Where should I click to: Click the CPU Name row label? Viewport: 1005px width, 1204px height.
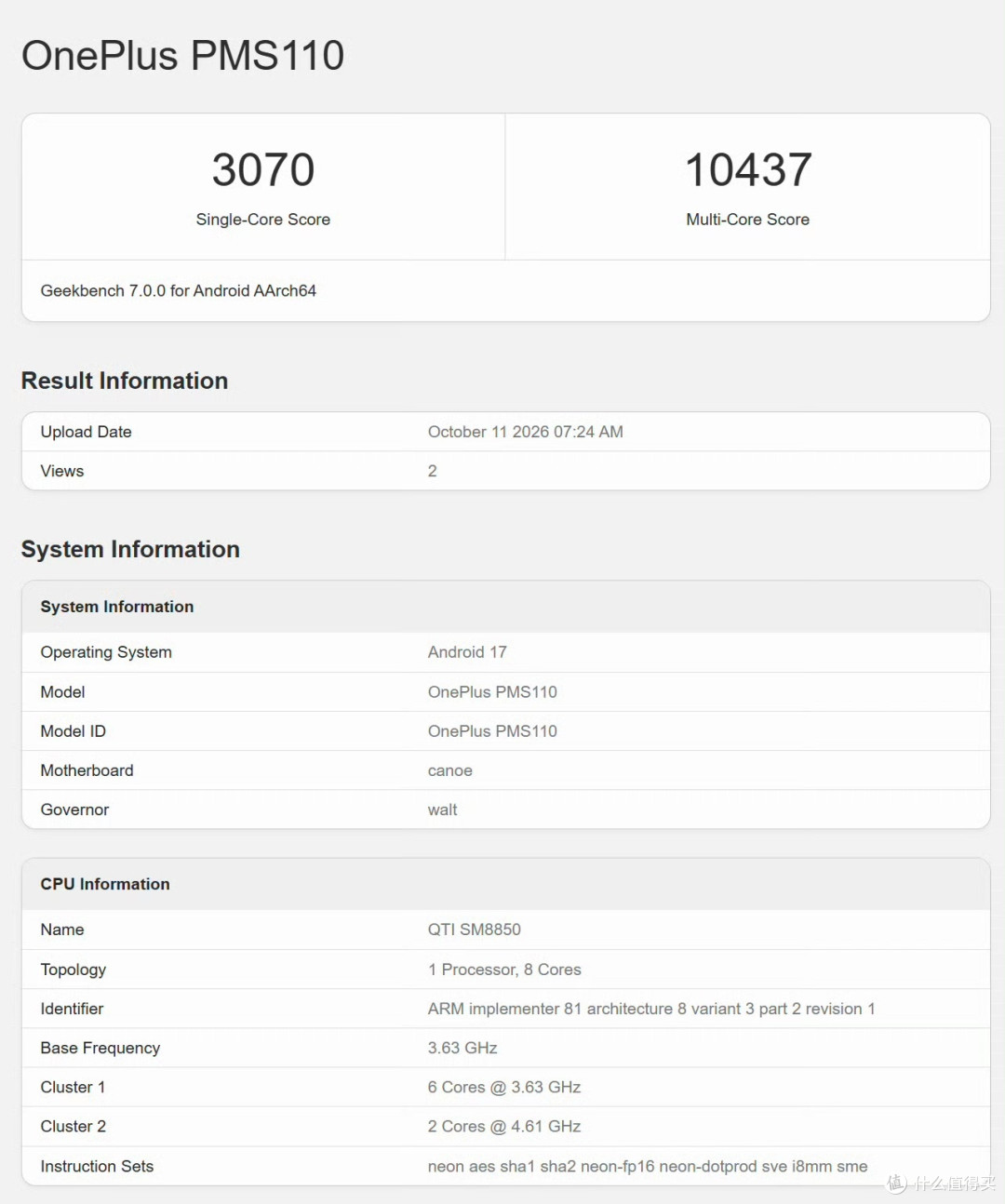click(62, 930)
